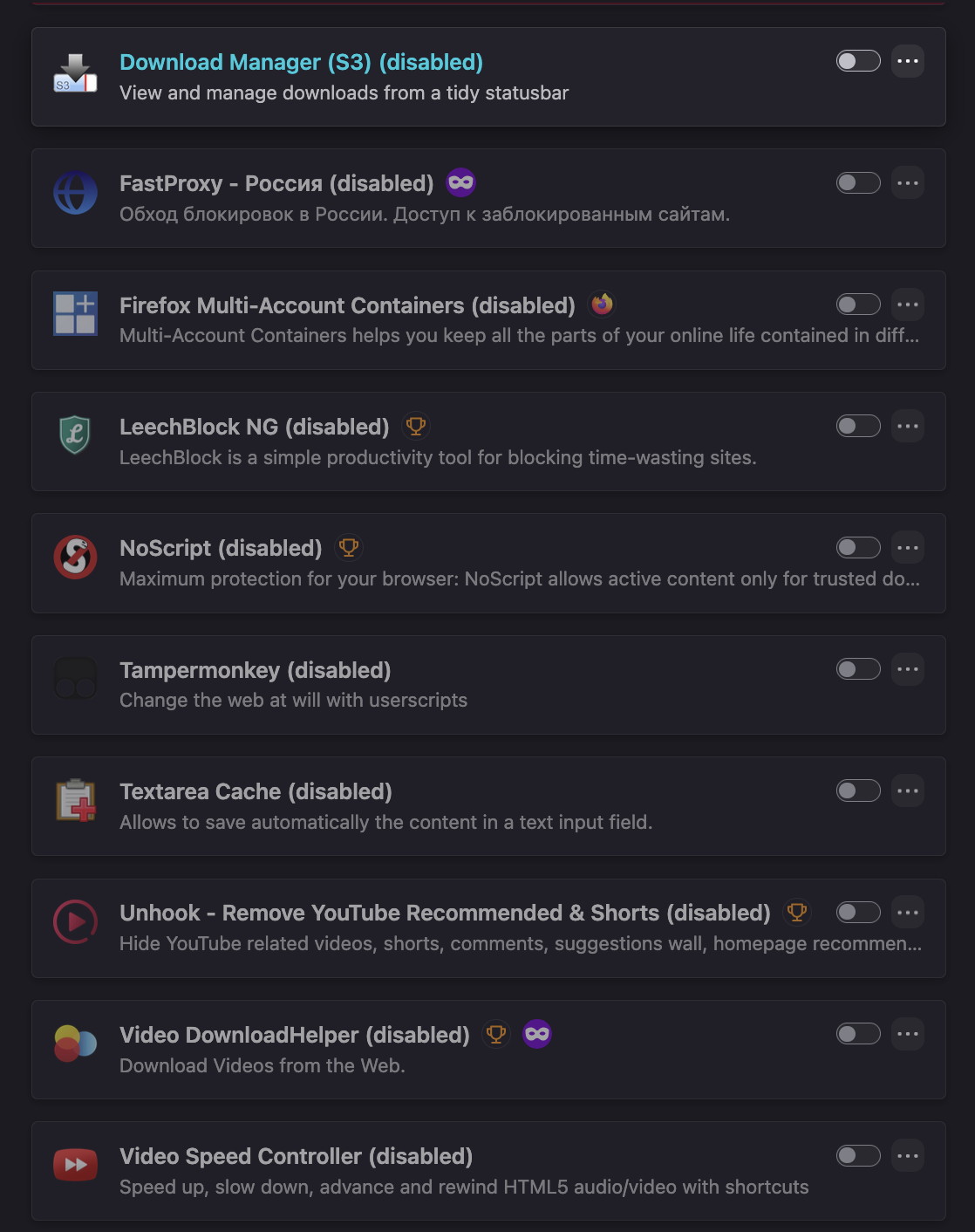Open more options menu for FastProxy

908,182
